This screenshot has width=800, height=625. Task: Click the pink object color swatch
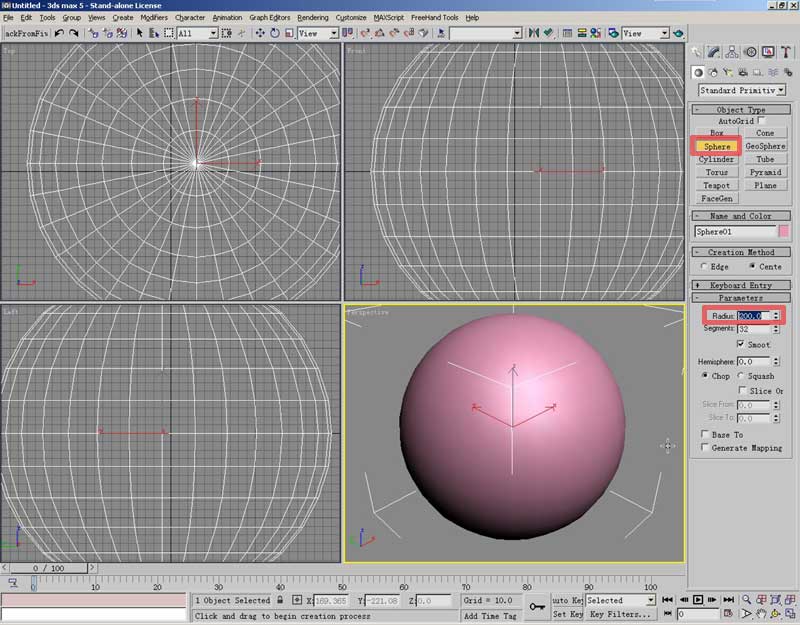pos(783,231)
